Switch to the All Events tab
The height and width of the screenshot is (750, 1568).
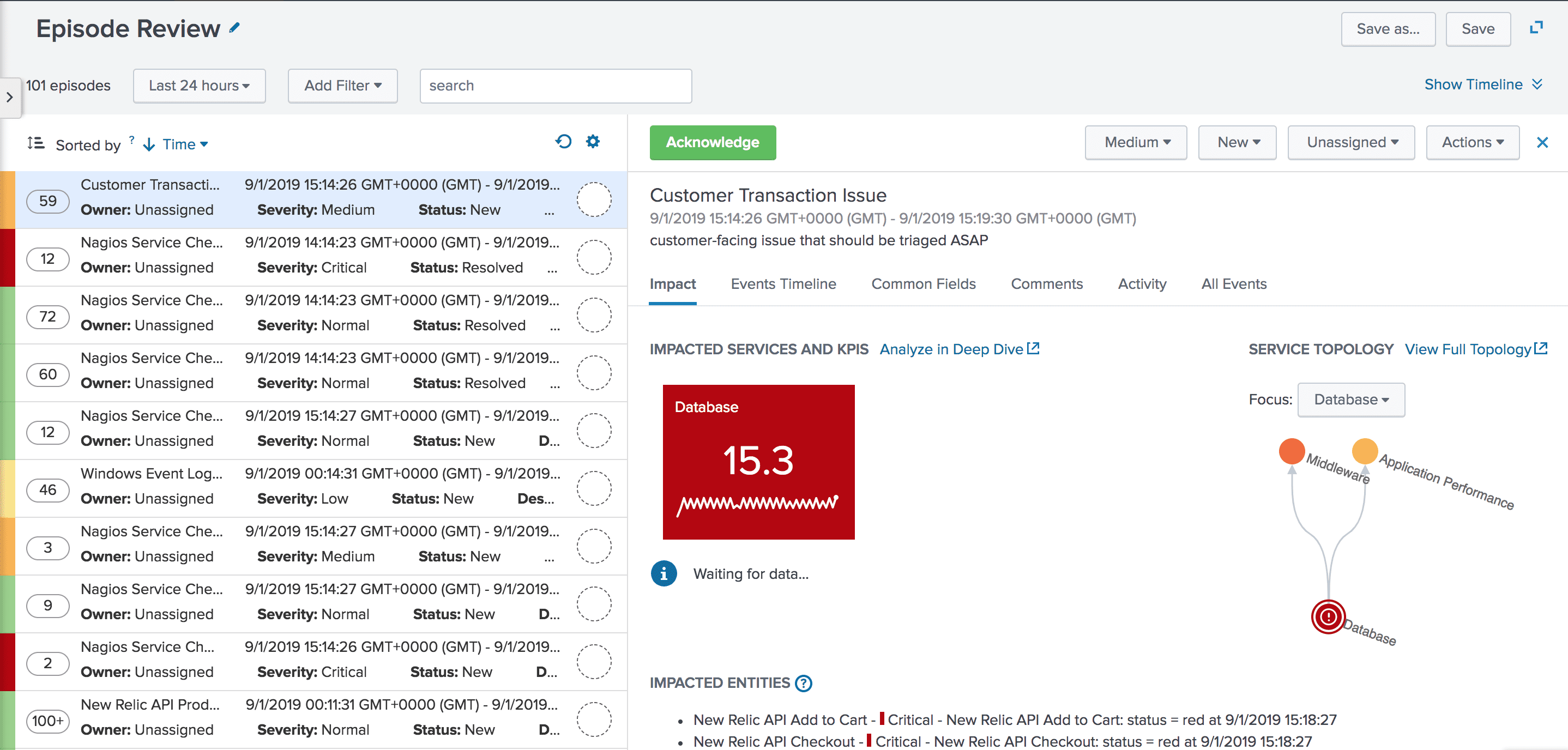coord(1234,285)
